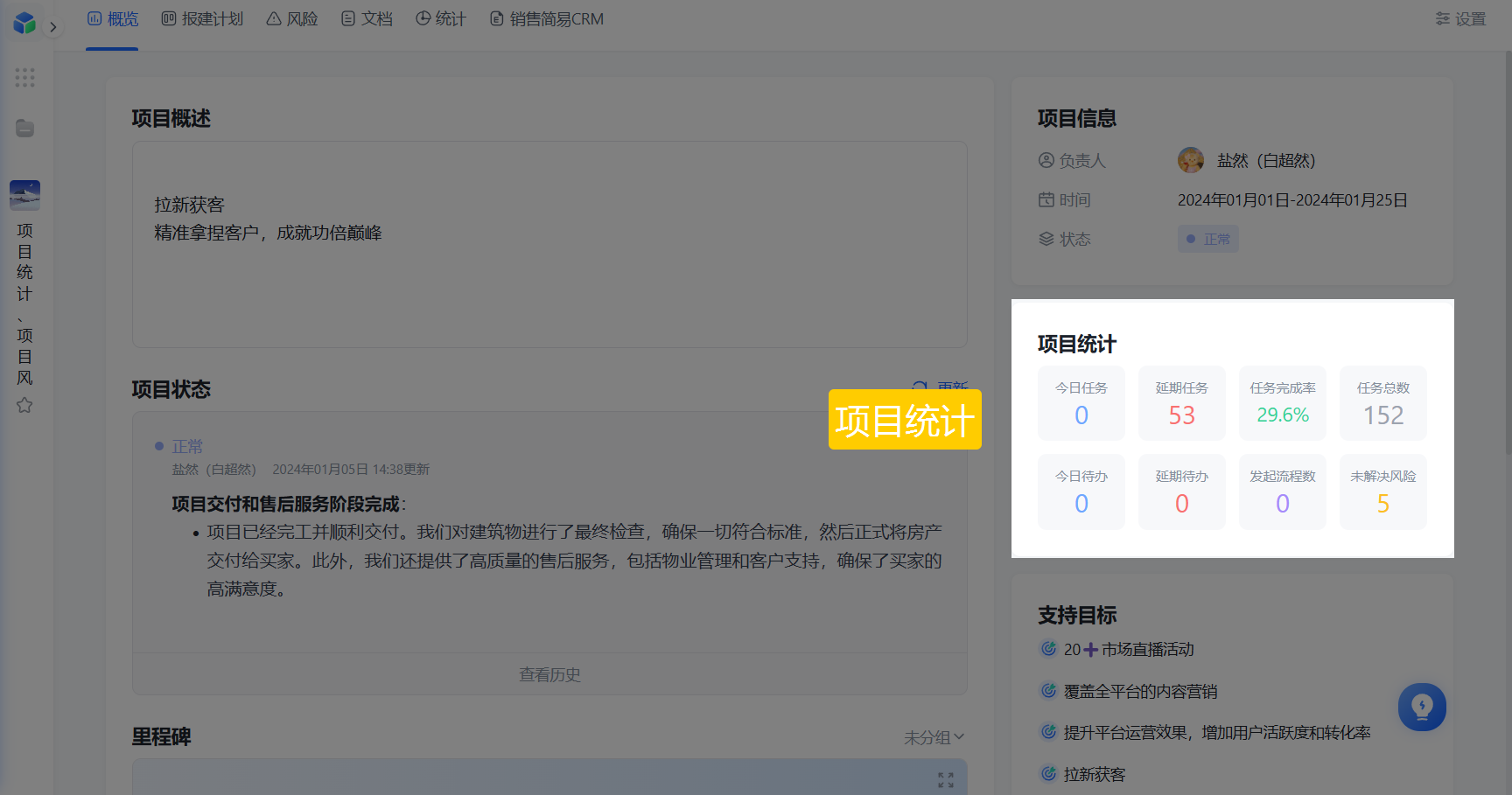Open the 未分组 dropdown next to 里程碑
The image size is (1512, 795).
point(934,737)
